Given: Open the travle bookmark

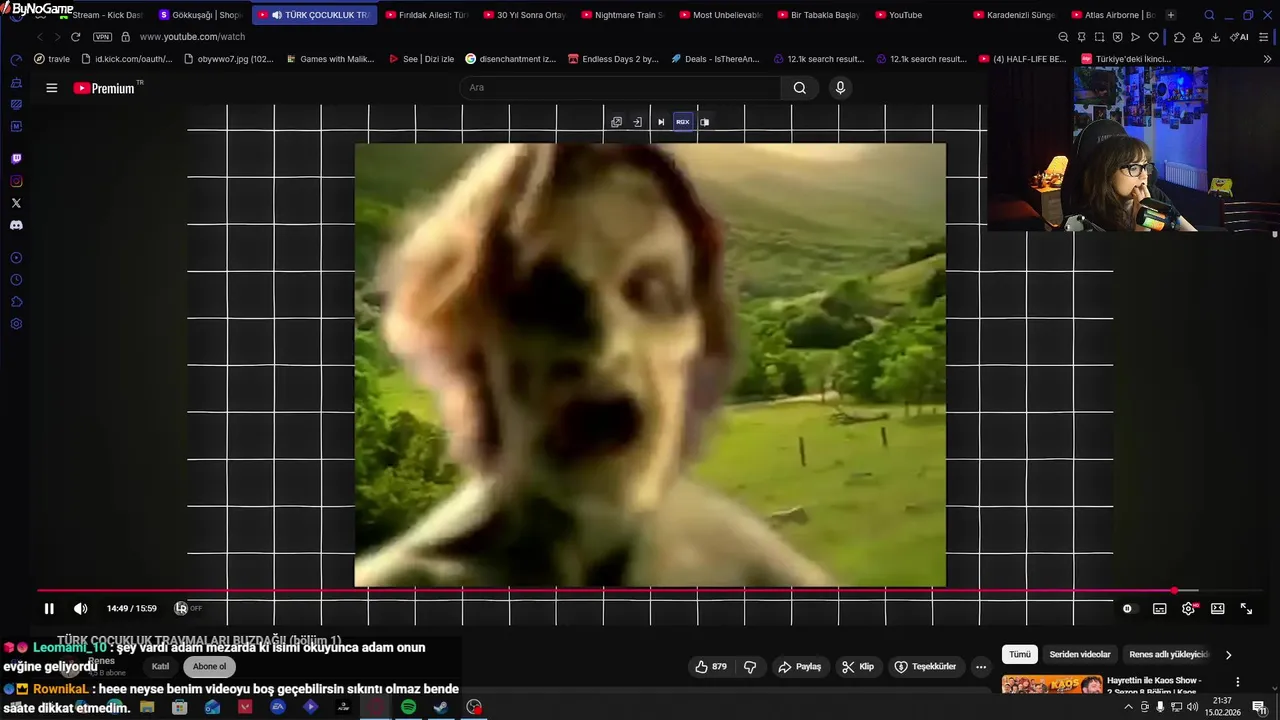Looking at the screenshot, I should click(x=52, y=59).
